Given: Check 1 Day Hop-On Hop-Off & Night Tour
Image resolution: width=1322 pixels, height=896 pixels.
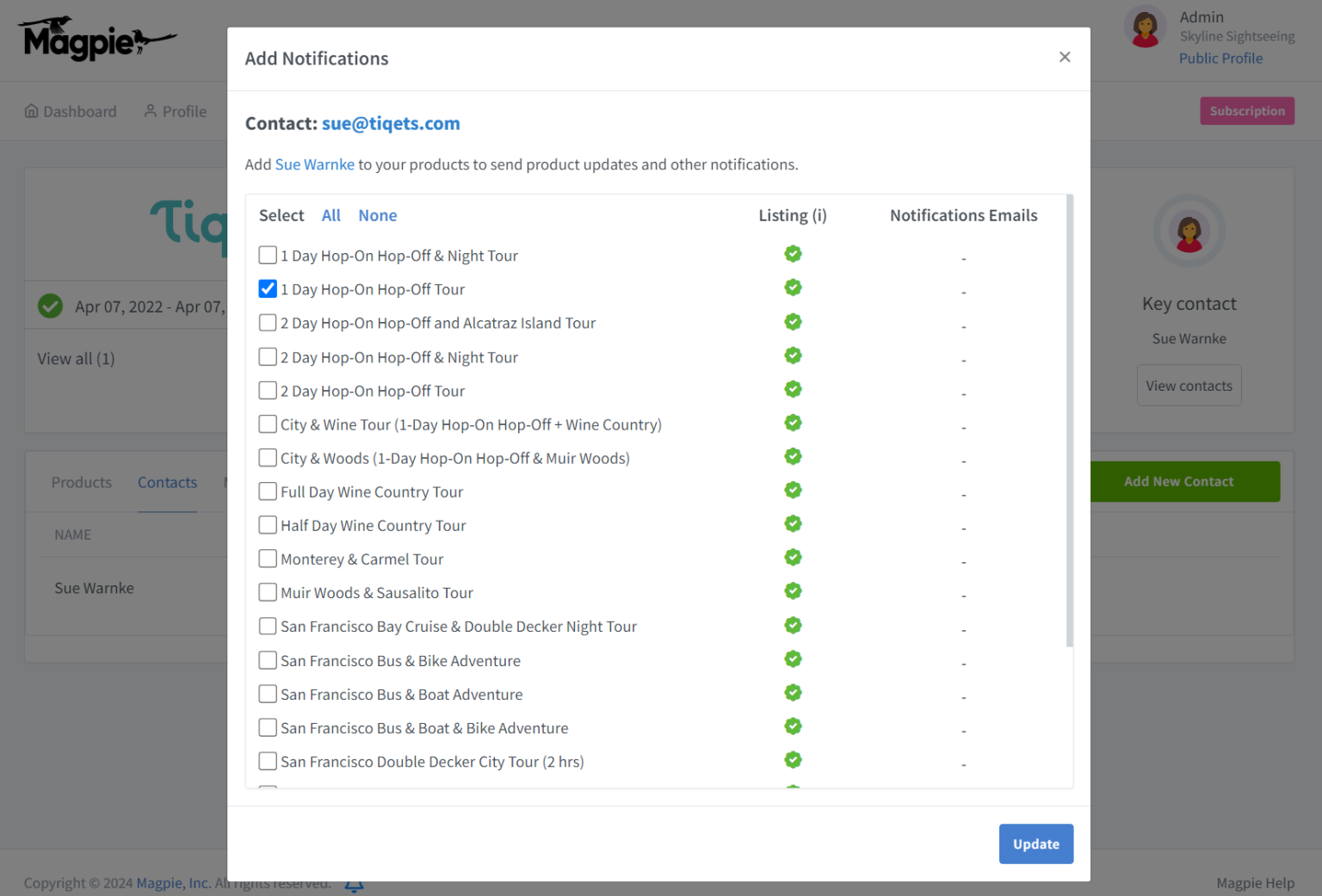Looking at the screenshot, I should [268, 256].
